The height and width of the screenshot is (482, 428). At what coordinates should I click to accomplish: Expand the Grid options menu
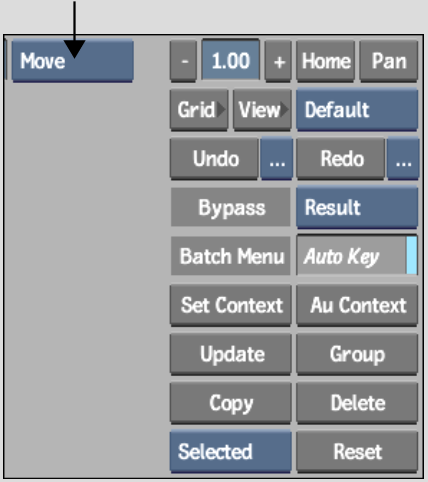(199, 110)
